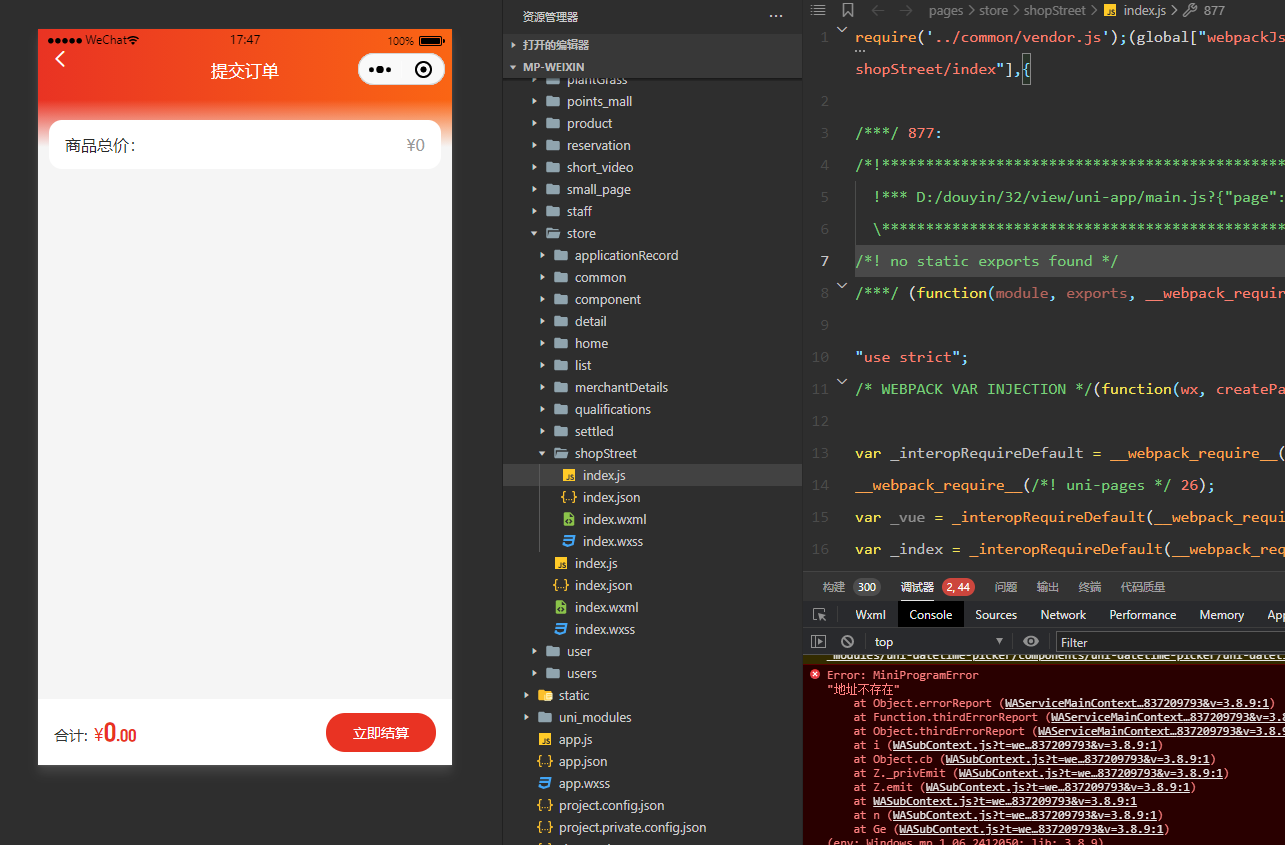Click the 商品总价 row in order page
Screen dimensions: 1285x845
(245, 145)
